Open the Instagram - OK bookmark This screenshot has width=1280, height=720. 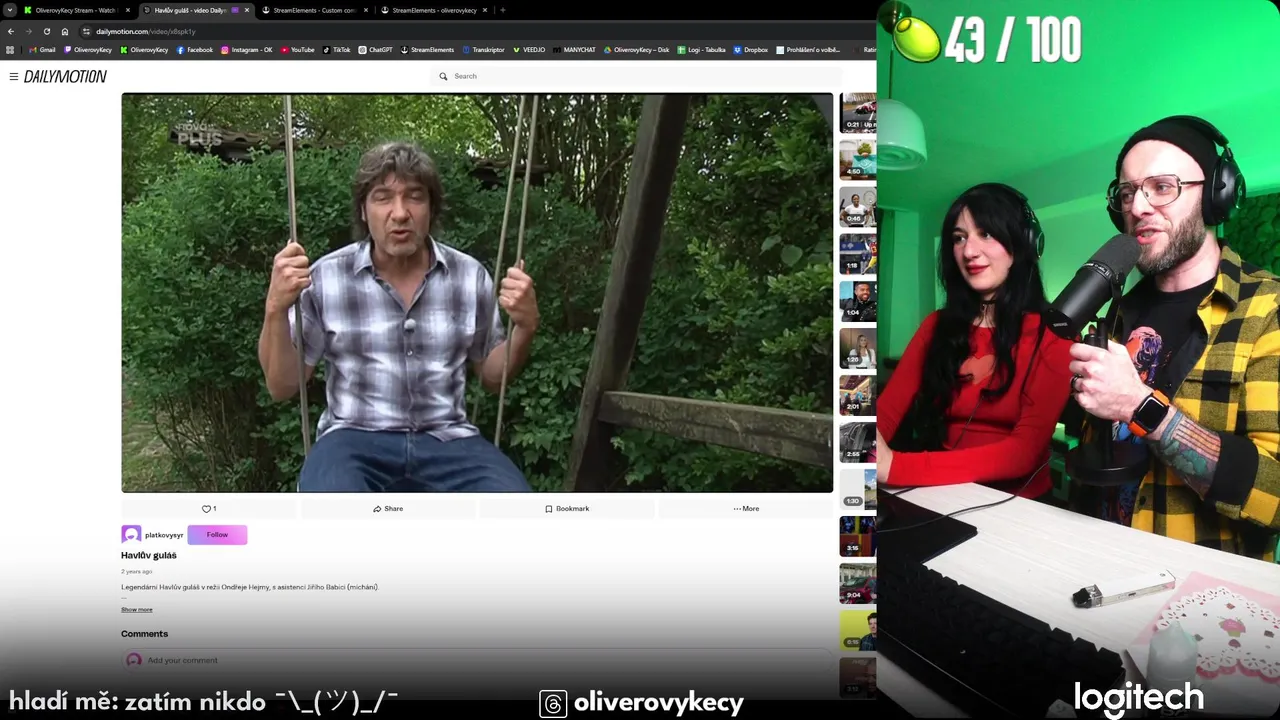coord(247,49)
